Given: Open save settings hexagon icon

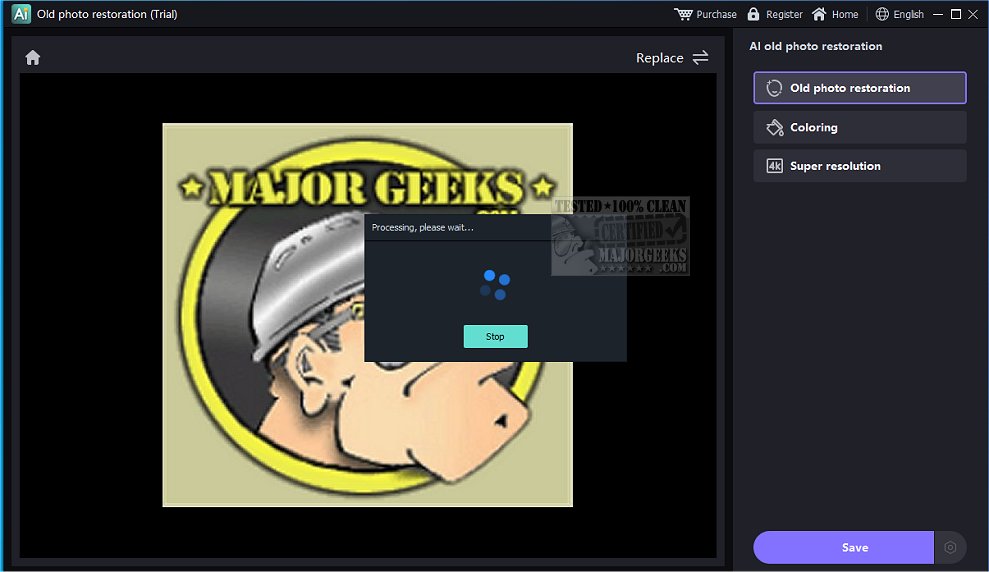Looking at the screenshot, I should point(950,547).
